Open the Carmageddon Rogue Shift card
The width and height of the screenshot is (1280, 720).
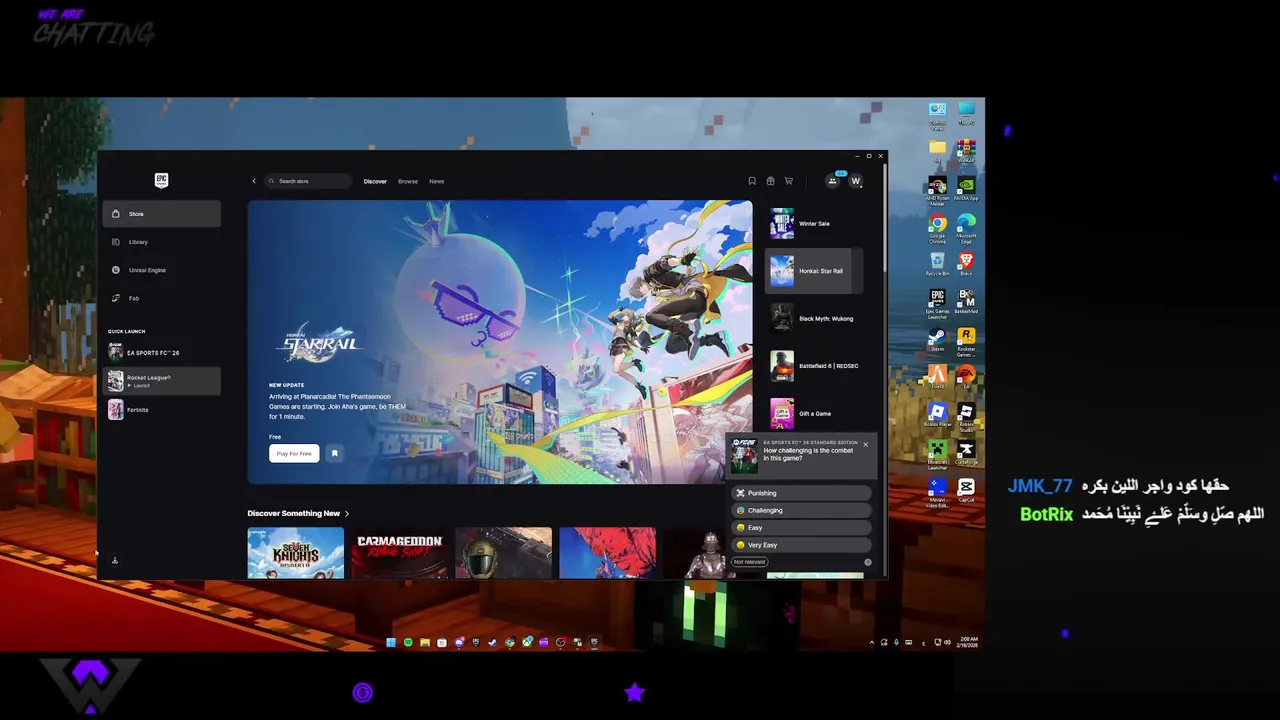tap(400, 553)
